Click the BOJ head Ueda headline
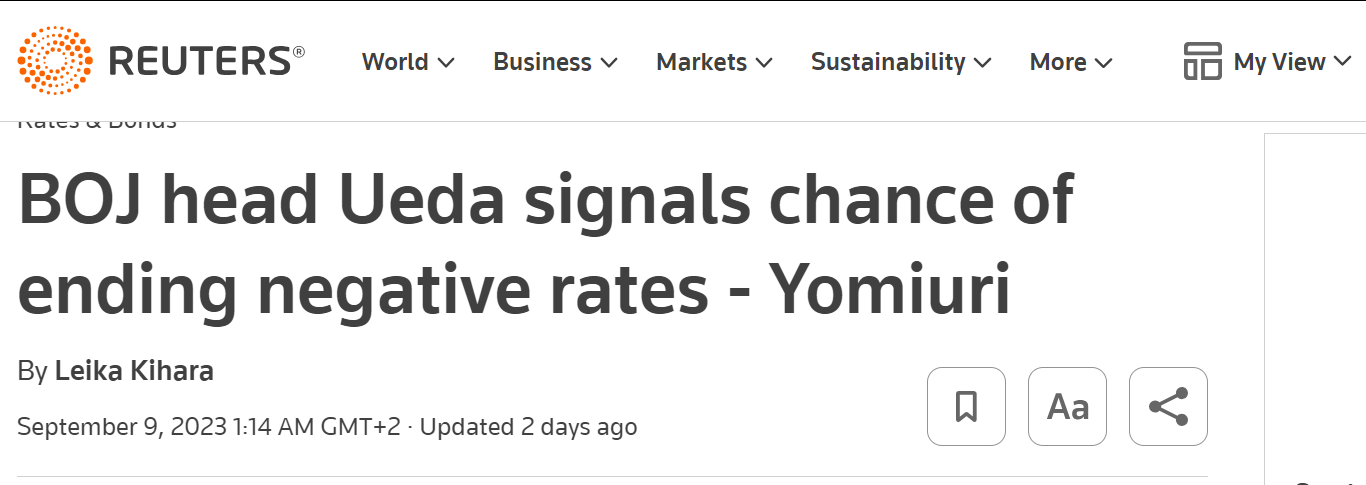Viewport: 1366px width, 485px height. [x=545, y=245]
